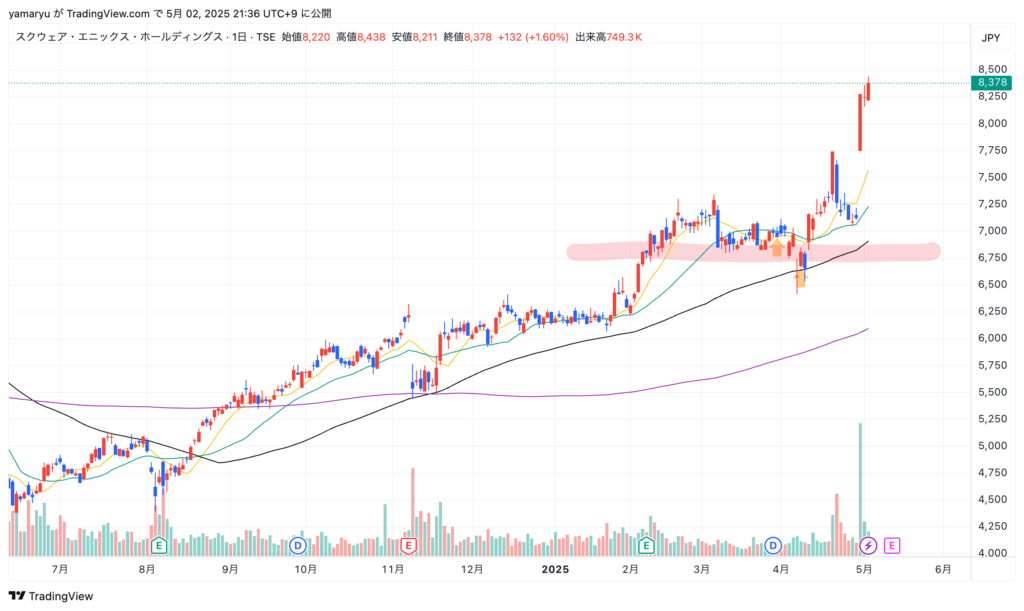This screenshot has height=611, width=1024.
Task: Click the tall red volume bar in November
Action: 413,512
